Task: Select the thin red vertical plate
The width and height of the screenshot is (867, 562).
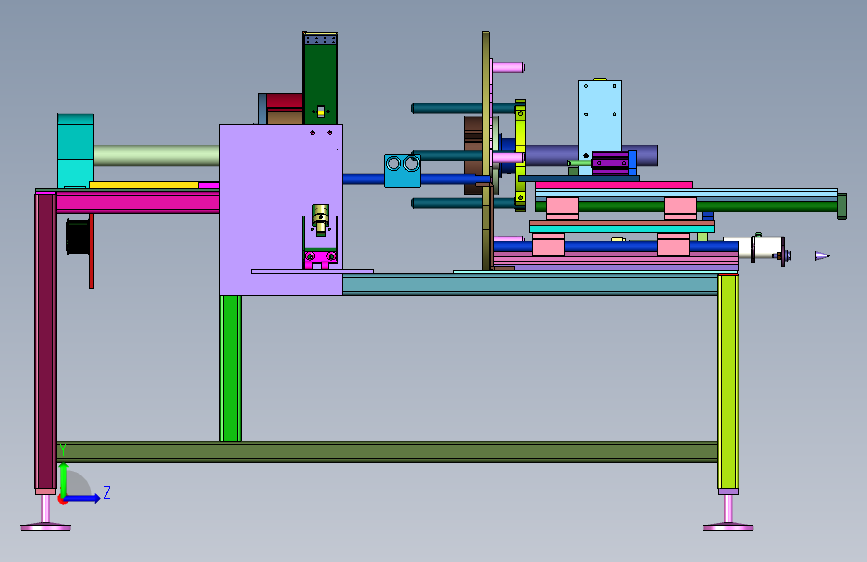Action: 92,251
